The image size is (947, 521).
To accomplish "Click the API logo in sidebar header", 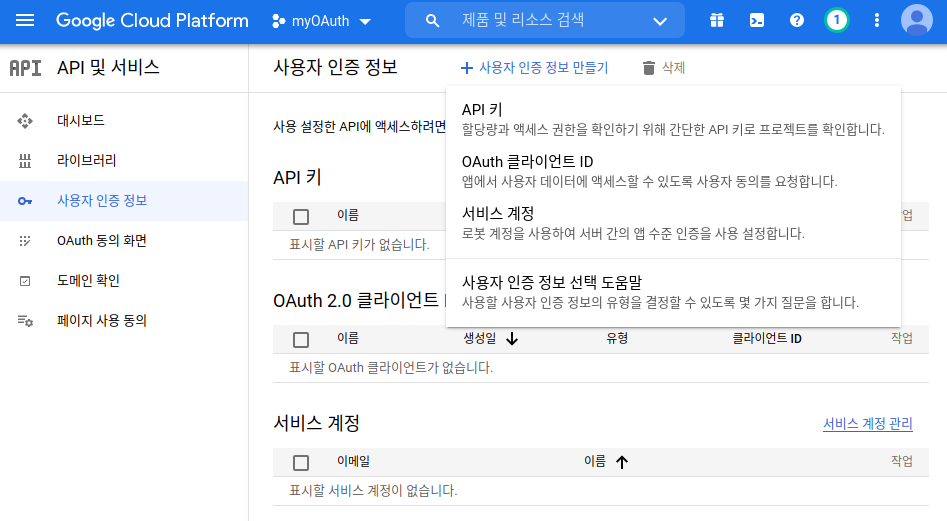I will pos(25,68).
